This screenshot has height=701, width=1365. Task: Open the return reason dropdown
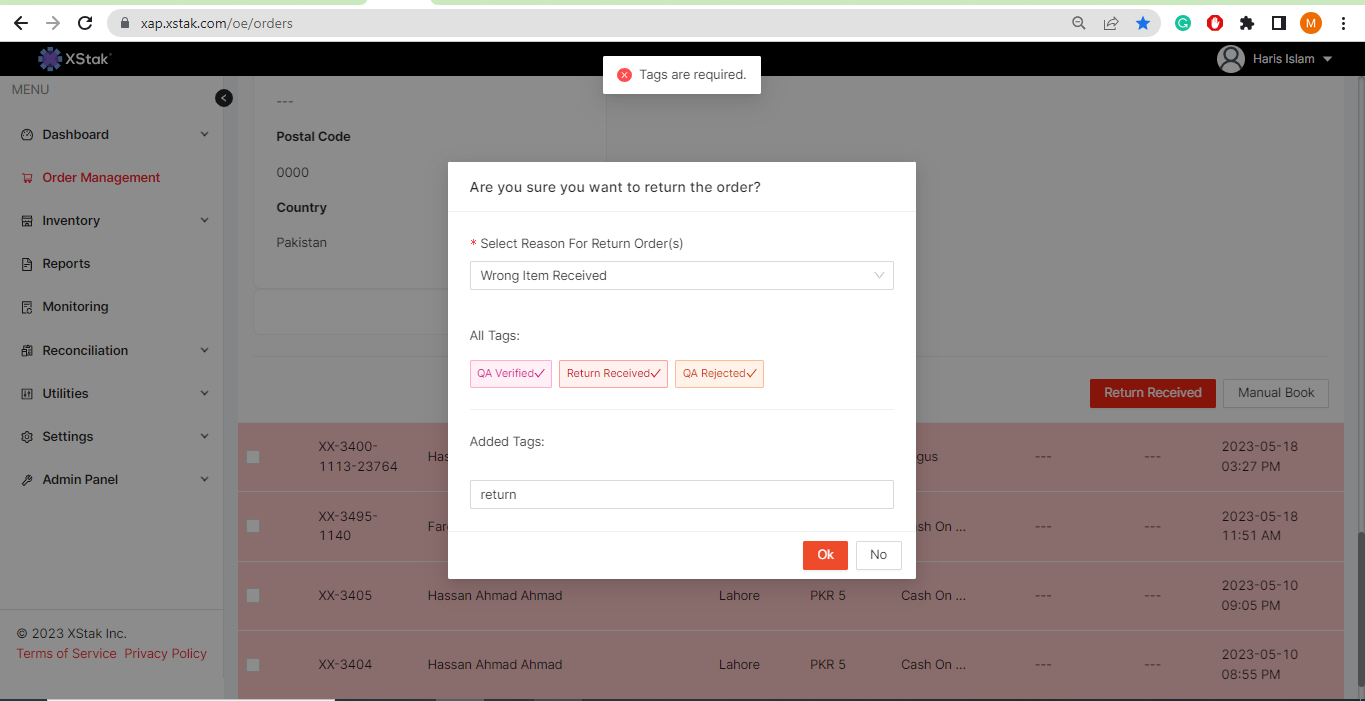point(681,276)
